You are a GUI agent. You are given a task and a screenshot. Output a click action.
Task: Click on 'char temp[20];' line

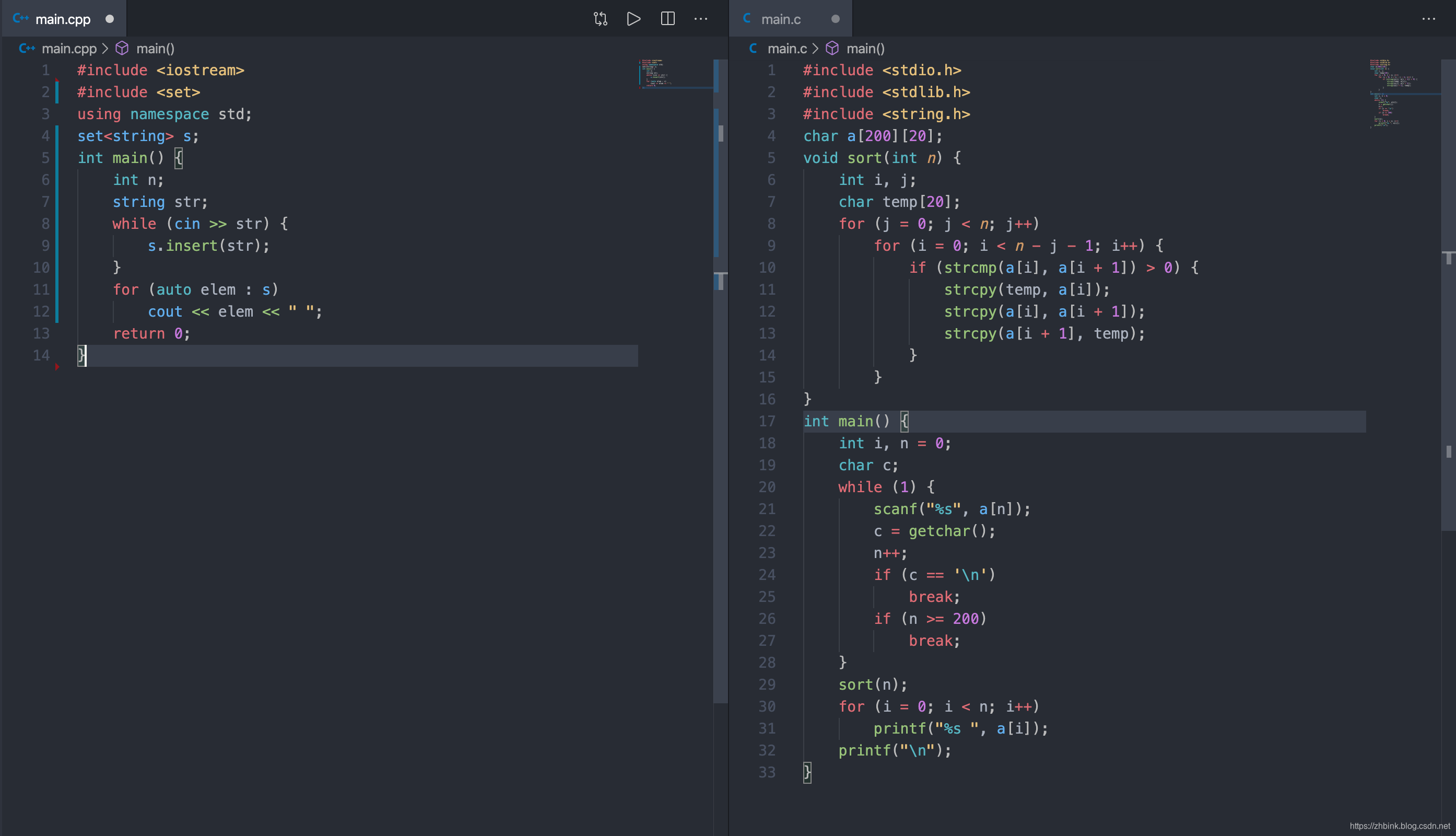point(899,202)
